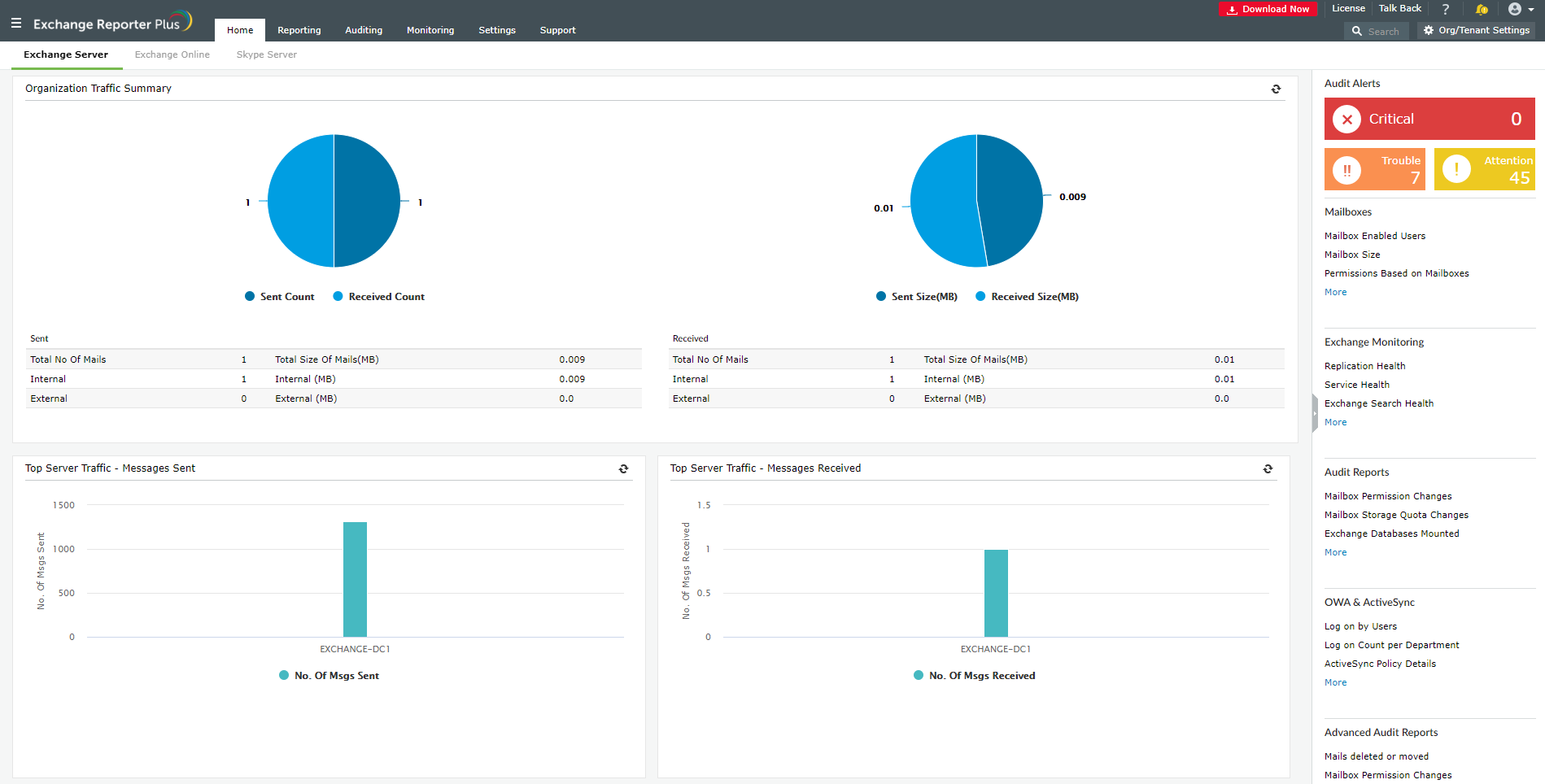The image size is (1545, 784).
Task: Expand More under Mailboxes section
Action: pyautogui.click(x=1335, y=293)
